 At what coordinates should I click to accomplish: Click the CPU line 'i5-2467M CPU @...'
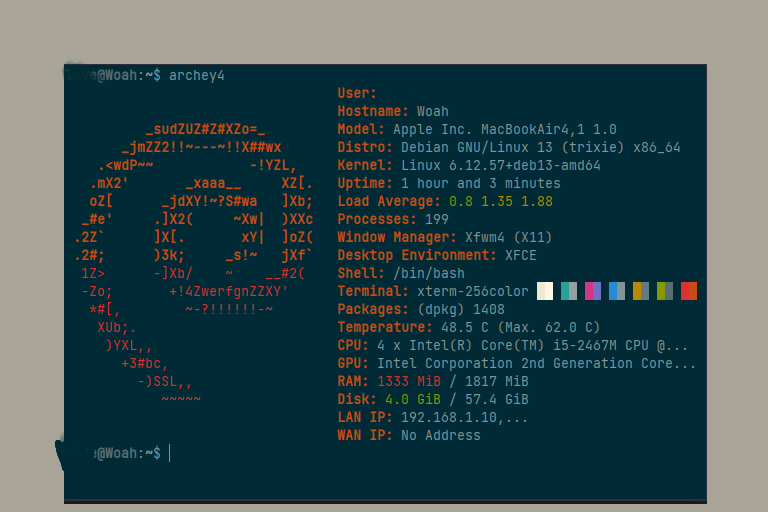click(x=620, y=345)
